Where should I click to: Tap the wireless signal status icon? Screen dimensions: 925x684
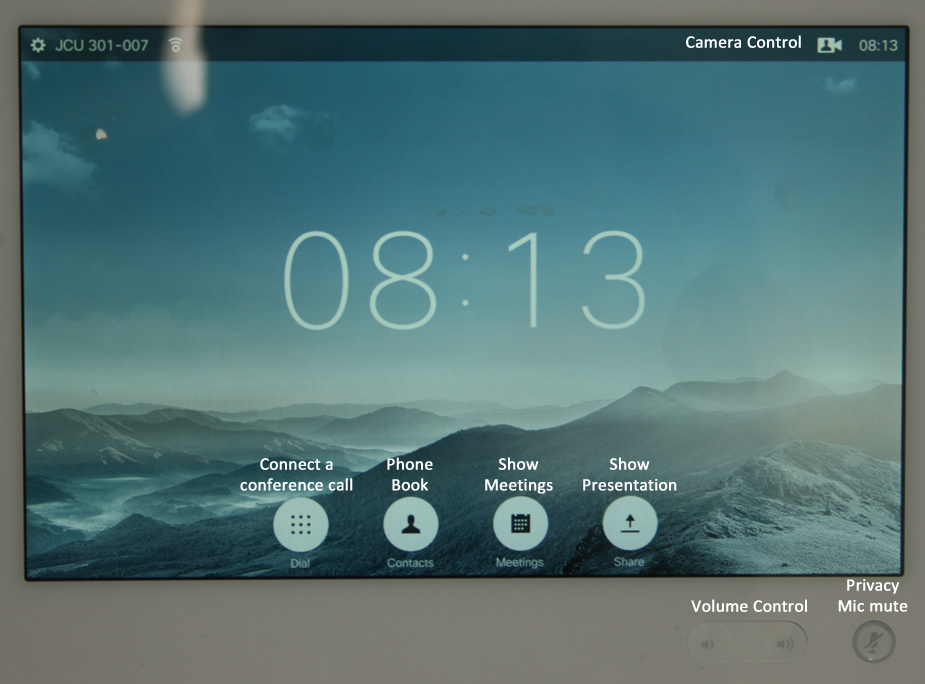point(175,45)
